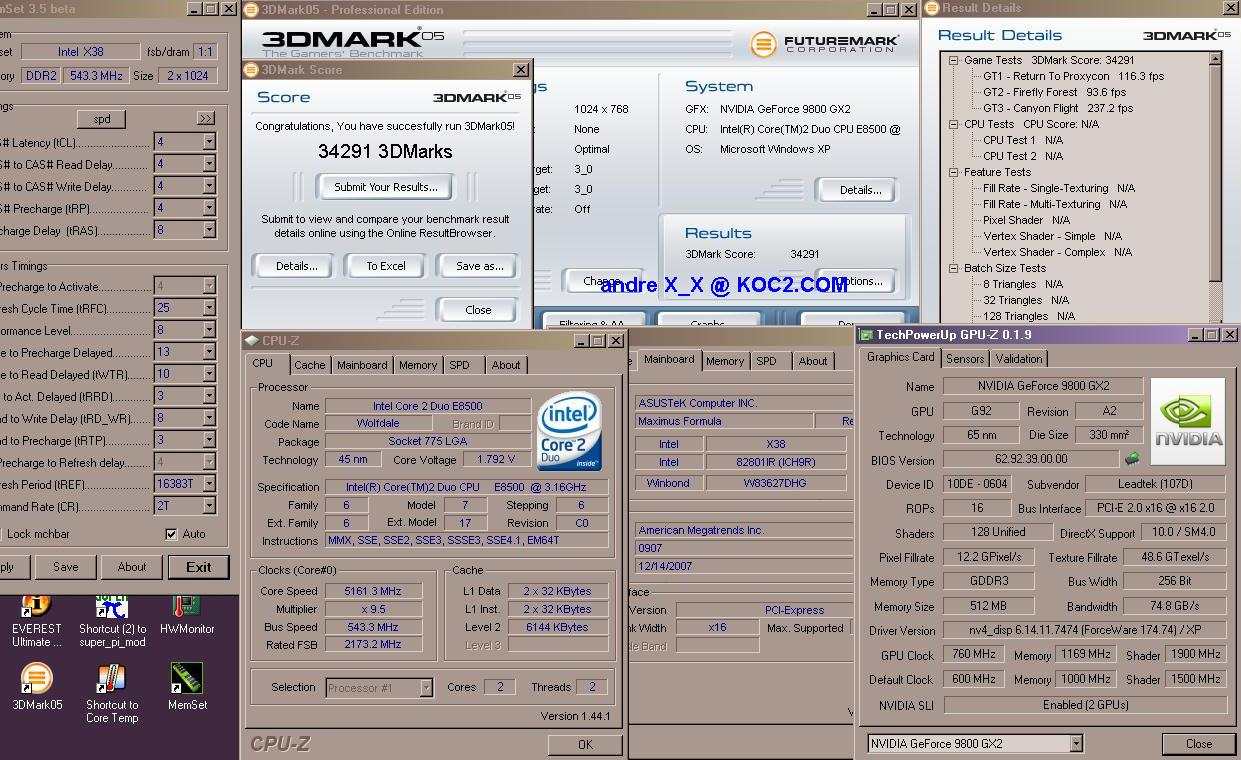Select the CPU tab in CPU-Z
The width and height of the screenshot is (1241, 760).
(263, 364)
